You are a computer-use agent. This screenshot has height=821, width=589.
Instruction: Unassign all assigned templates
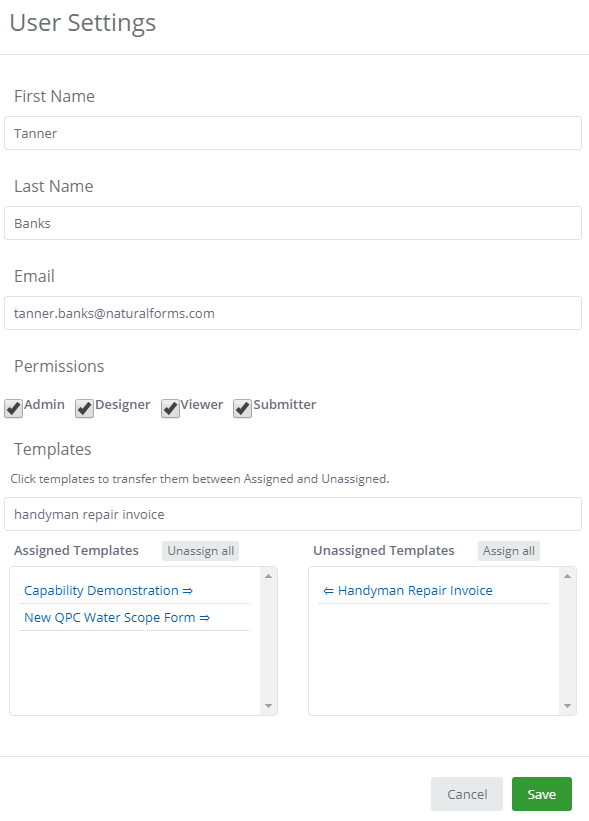(201, 551)
